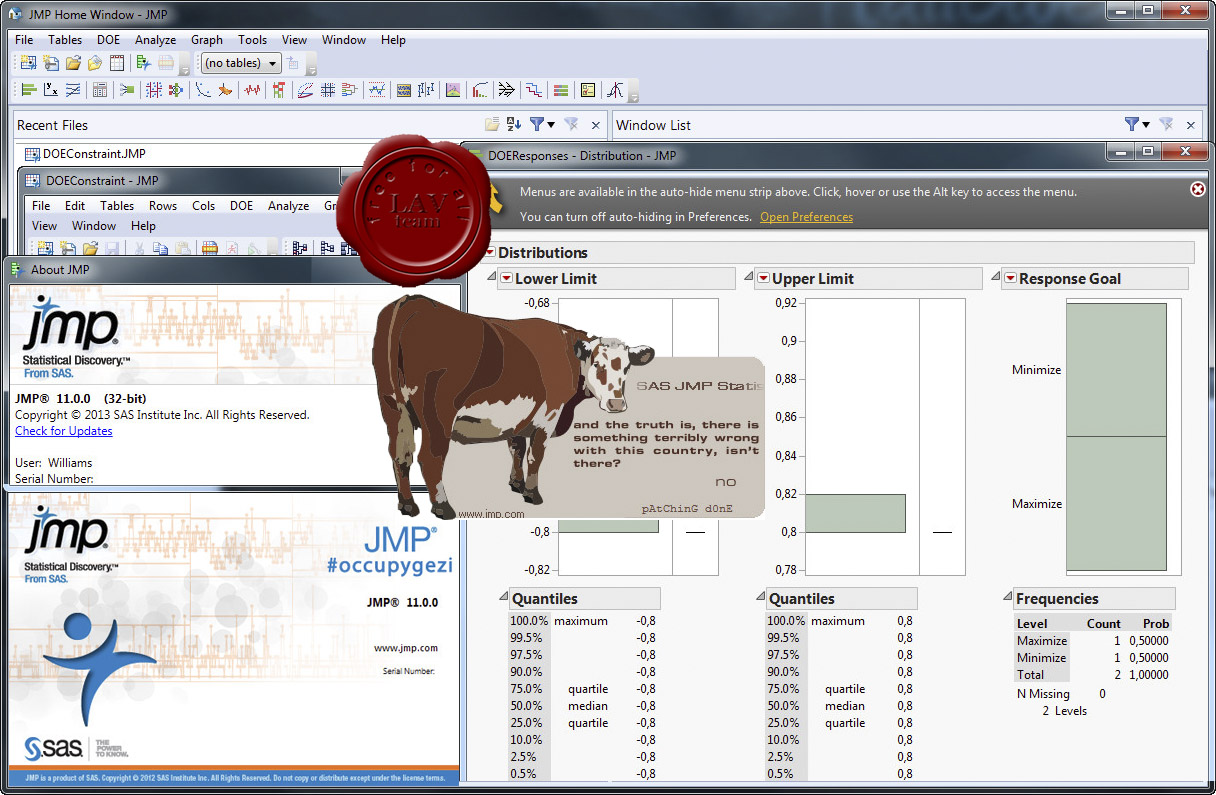Screen dimensions: 1216x795
Task: Open Graph menu in JMP Home Window
Action: (207, 40)
